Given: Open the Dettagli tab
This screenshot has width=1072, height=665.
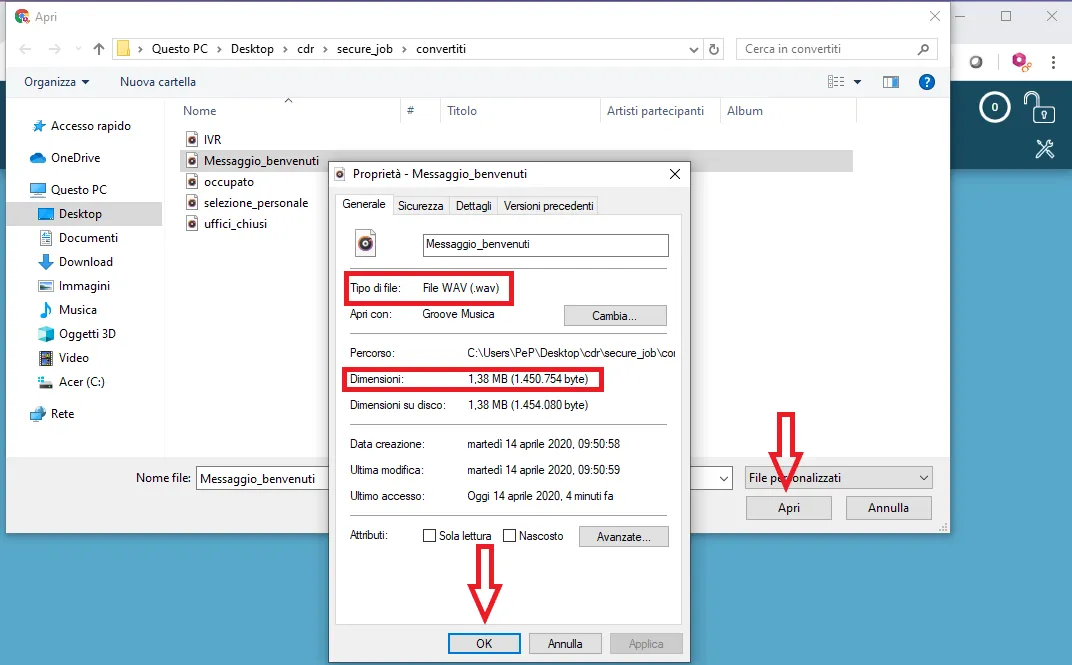Looking at the screenshot, I should pos(473,205).
